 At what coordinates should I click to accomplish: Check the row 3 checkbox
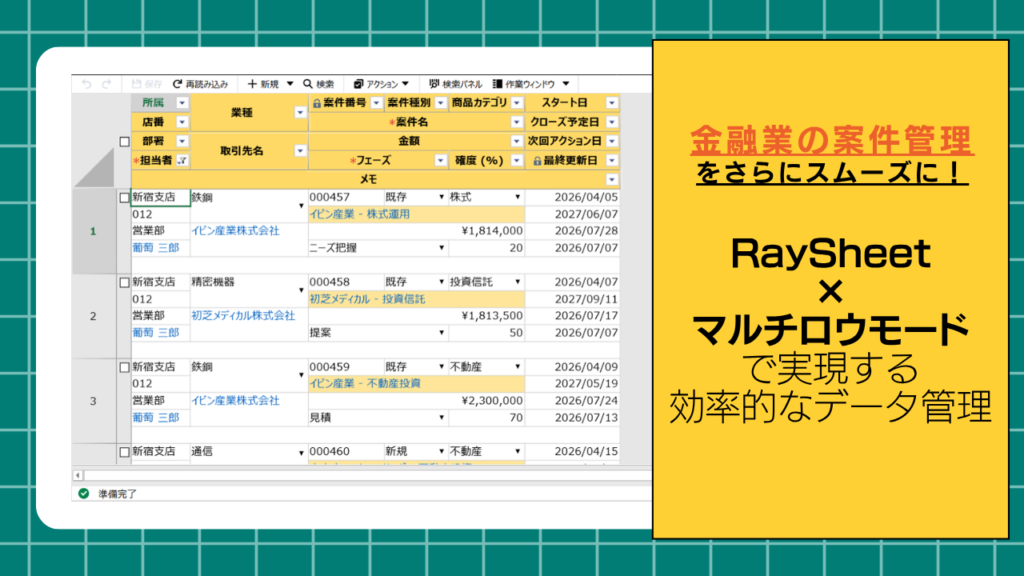coord(125,367)
